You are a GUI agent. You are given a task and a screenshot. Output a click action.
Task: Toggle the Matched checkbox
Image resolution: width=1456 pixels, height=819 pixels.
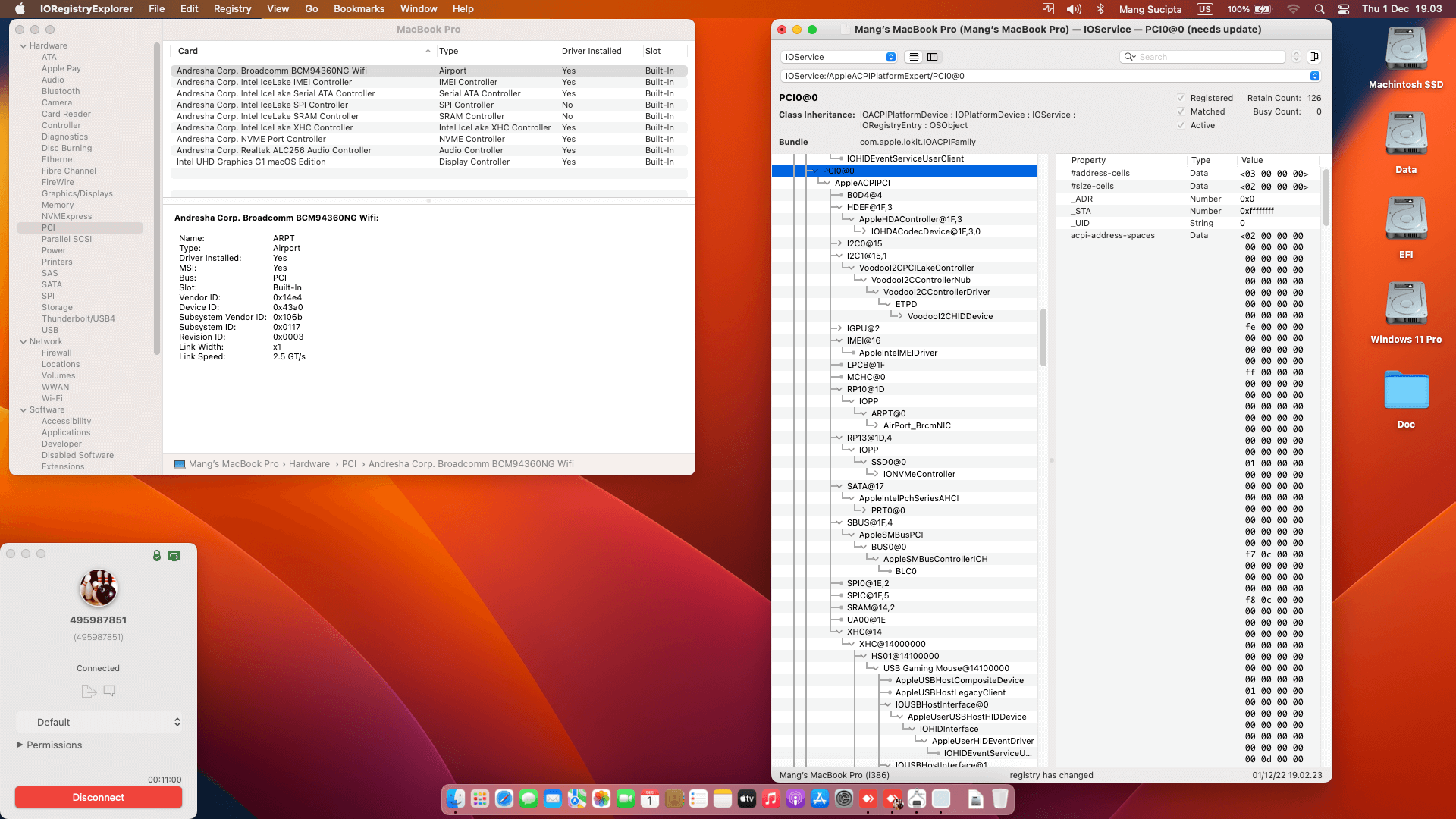coord(1181,111)
